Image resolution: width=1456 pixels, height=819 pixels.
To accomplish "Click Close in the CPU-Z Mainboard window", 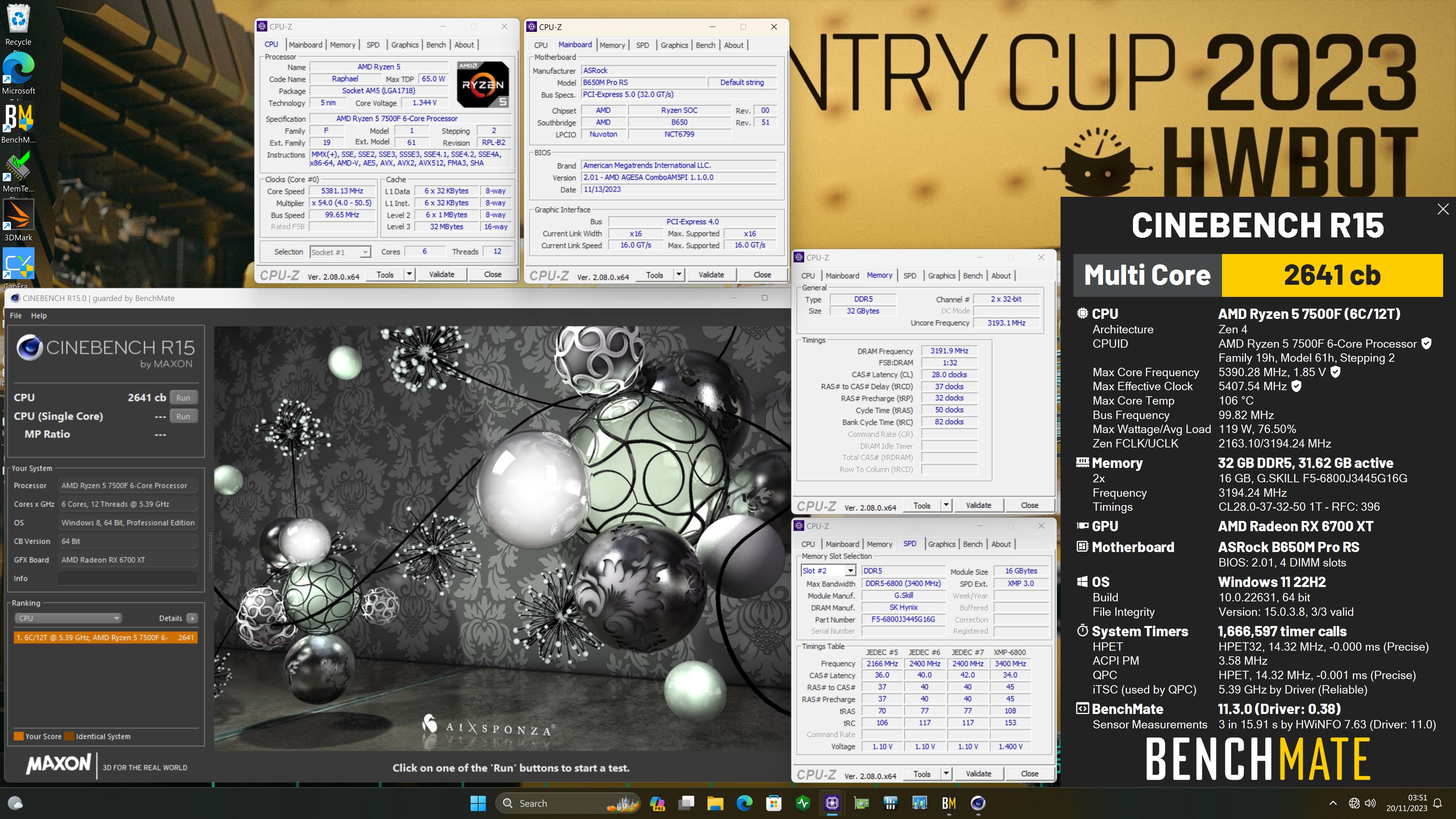I will coord(762,275).
